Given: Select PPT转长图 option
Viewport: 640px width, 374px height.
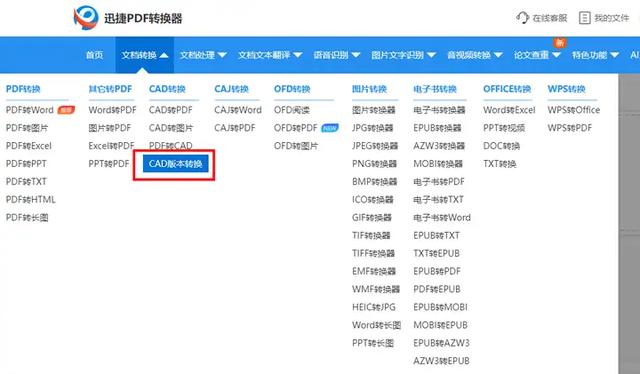Looking at the screenshot, I should click(373, 343).
